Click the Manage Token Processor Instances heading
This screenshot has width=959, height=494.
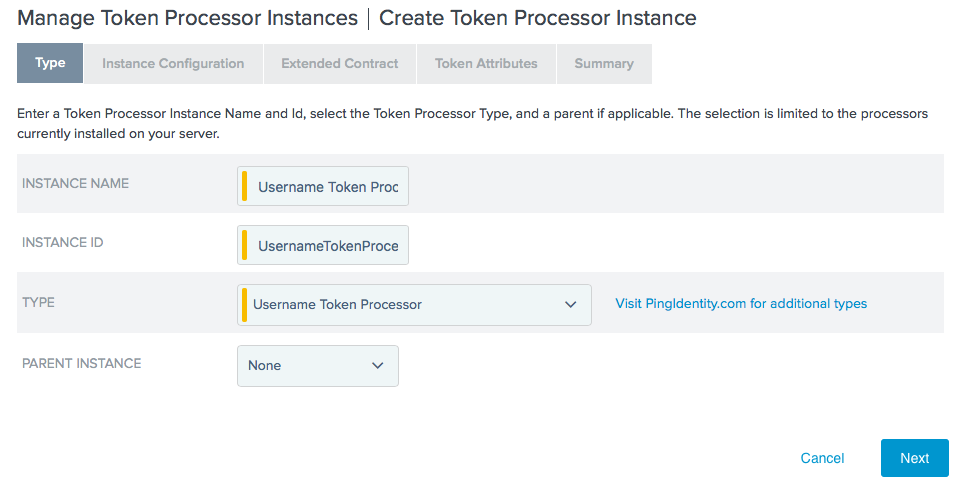pos(187,18)
